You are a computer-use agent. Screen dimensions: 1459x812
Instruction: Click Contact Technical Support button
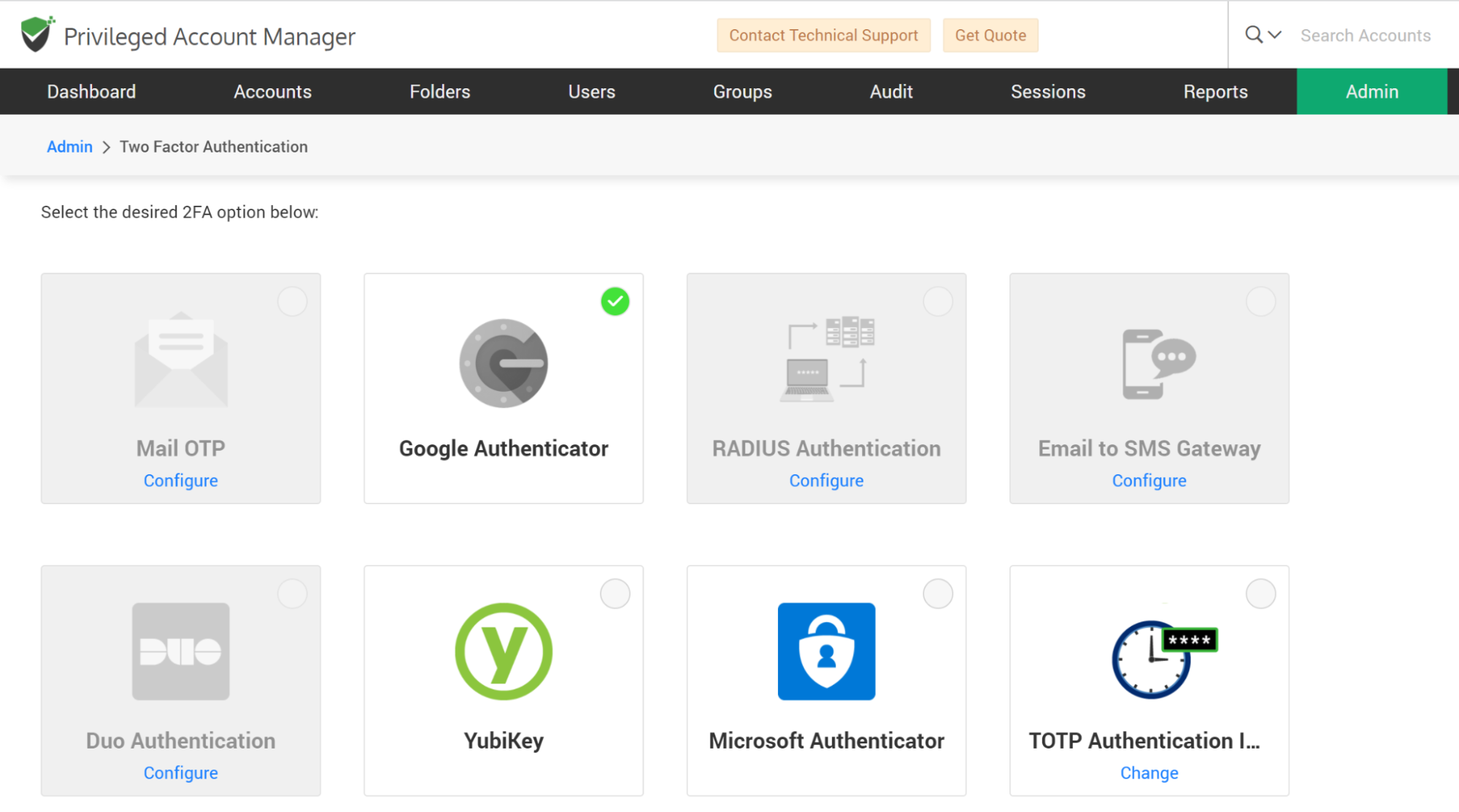tap(823, 35)
